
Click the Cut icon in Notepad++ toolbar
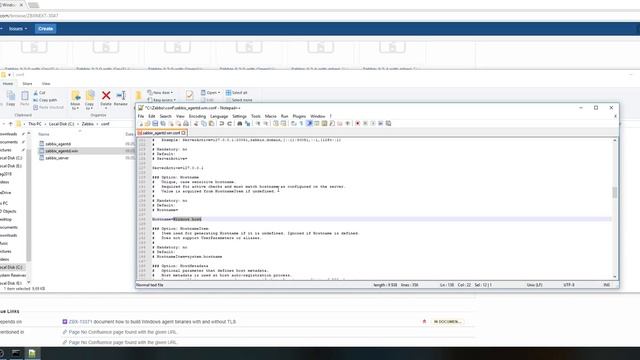196,123
